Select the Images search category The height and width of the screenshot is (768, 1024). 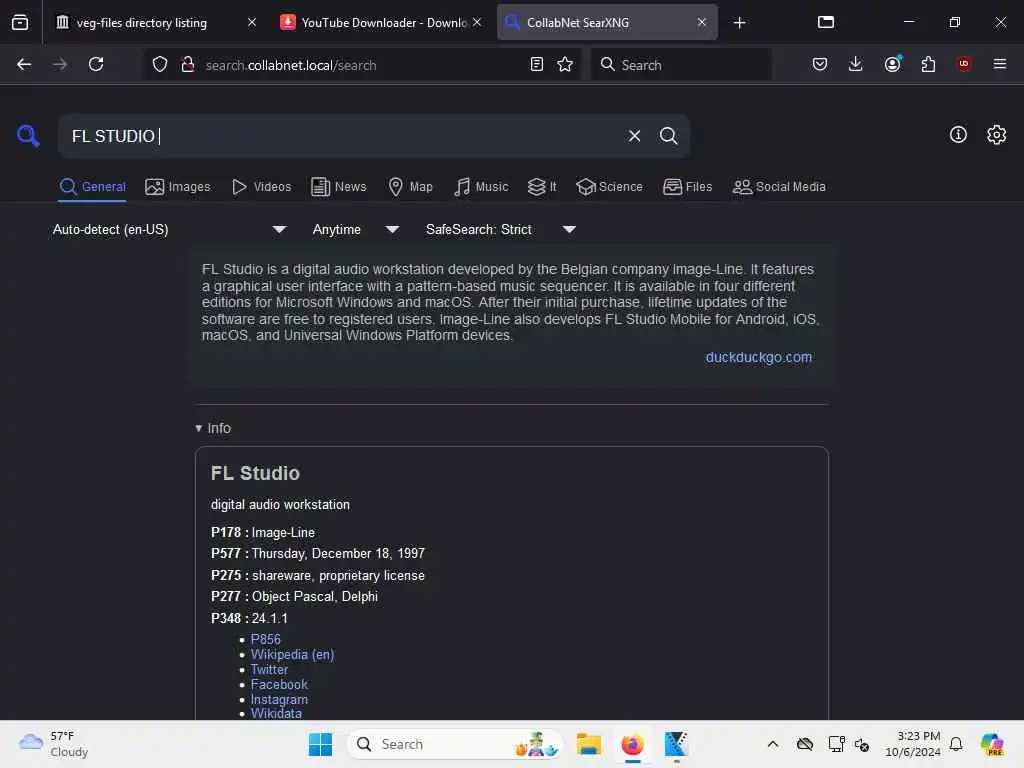pos(178,187)
